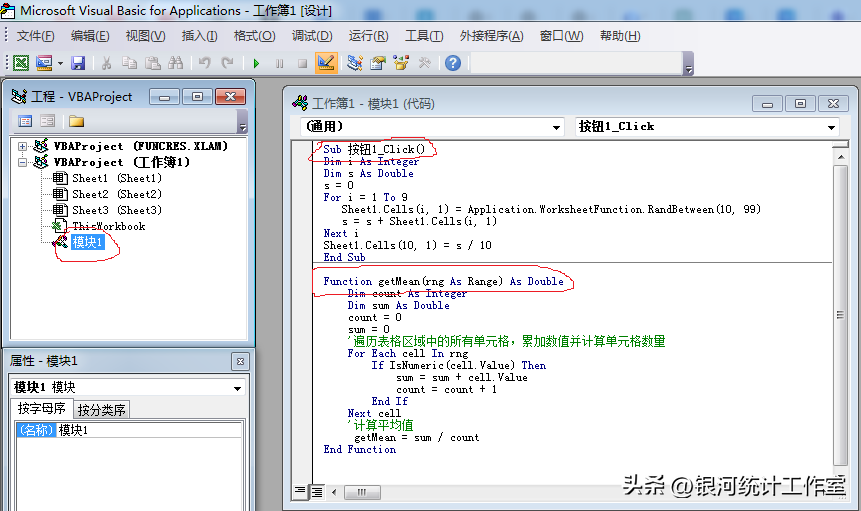Click the code window vertical scrollbar thumb
The width and height of the screenshot is (861, 511).
tap(840, 315)
